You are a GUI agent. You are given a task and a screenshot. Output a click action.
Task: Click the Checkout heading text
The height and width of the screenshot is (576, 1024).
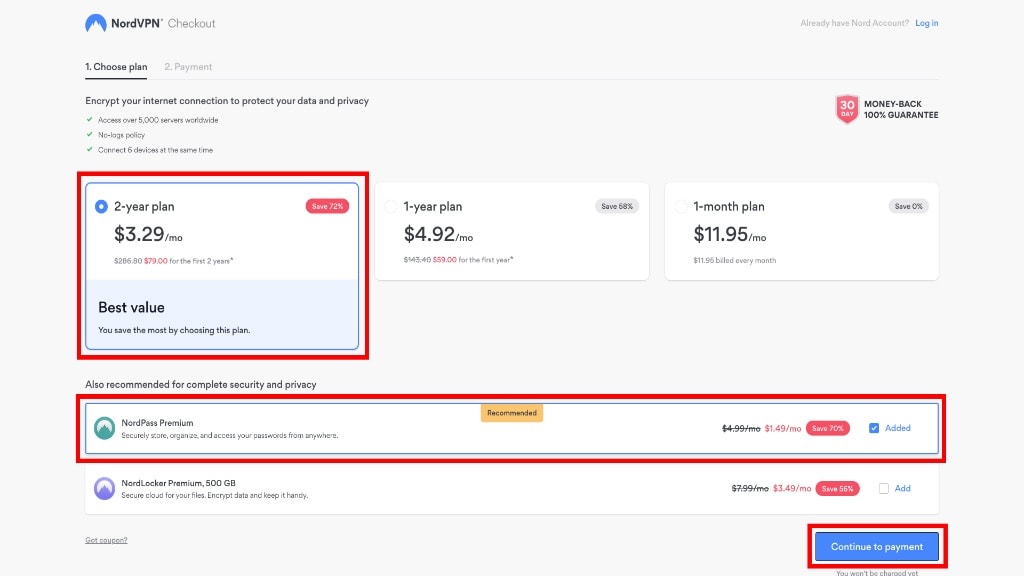(x=191, y=24)
